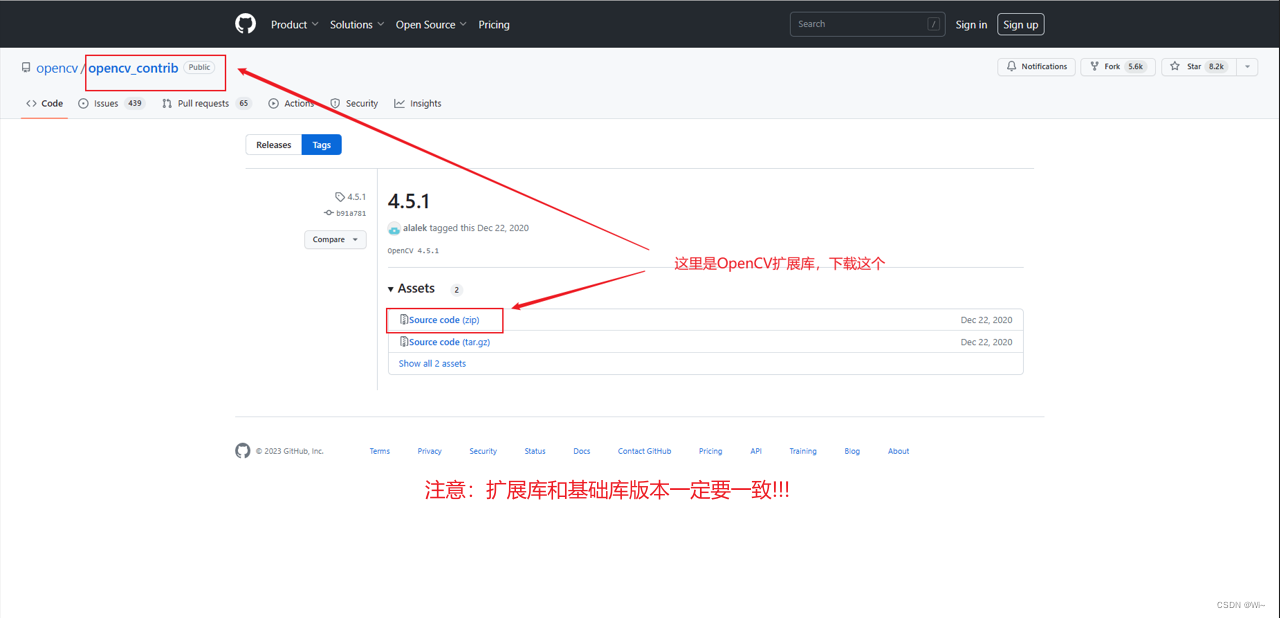
Task: Collapse the Assets section
Action: coord(411,288)
